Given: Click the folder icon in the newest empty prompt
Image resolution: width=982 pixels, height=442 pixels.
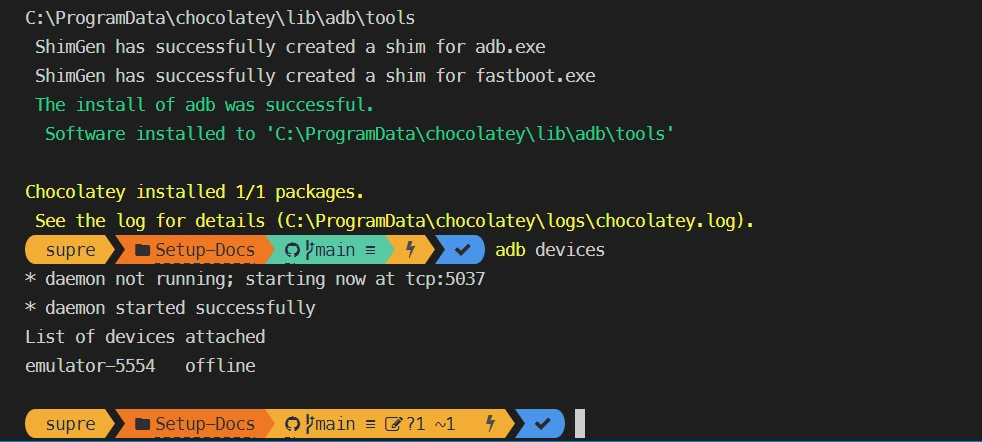Looking at the screenshot, I should pyautogui.click(x=142, y=424).
